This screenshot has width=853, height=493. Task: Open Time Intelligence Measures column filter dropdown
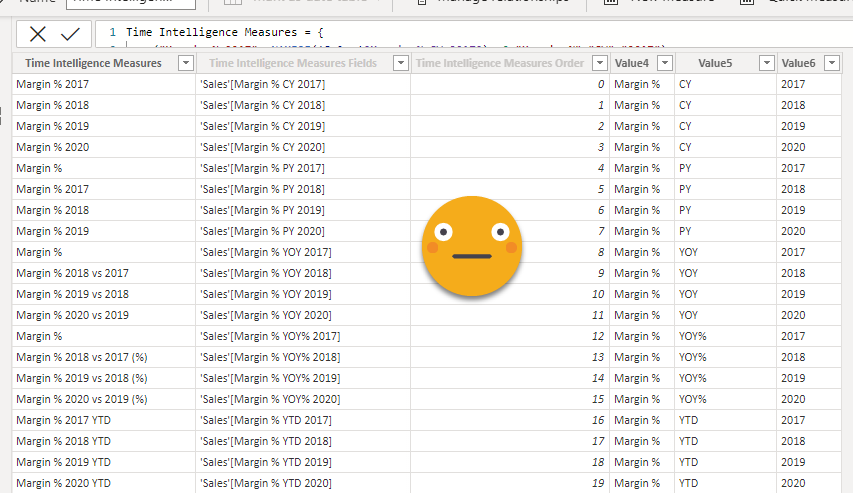[x=185, y=64]
